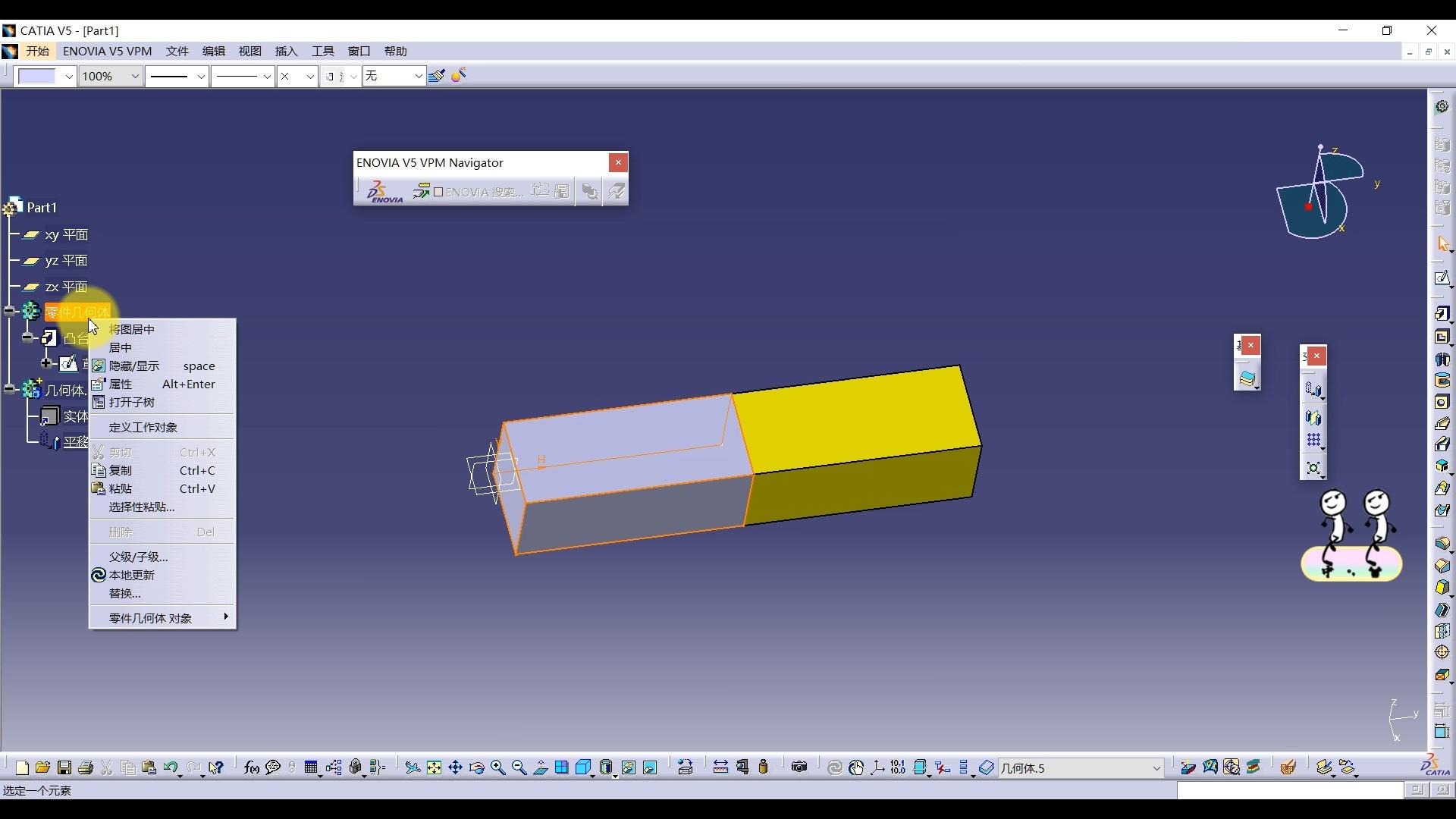Open the 几何体.5 current body dropdown
The image size is (1456, 819).
coord(1156,768)
